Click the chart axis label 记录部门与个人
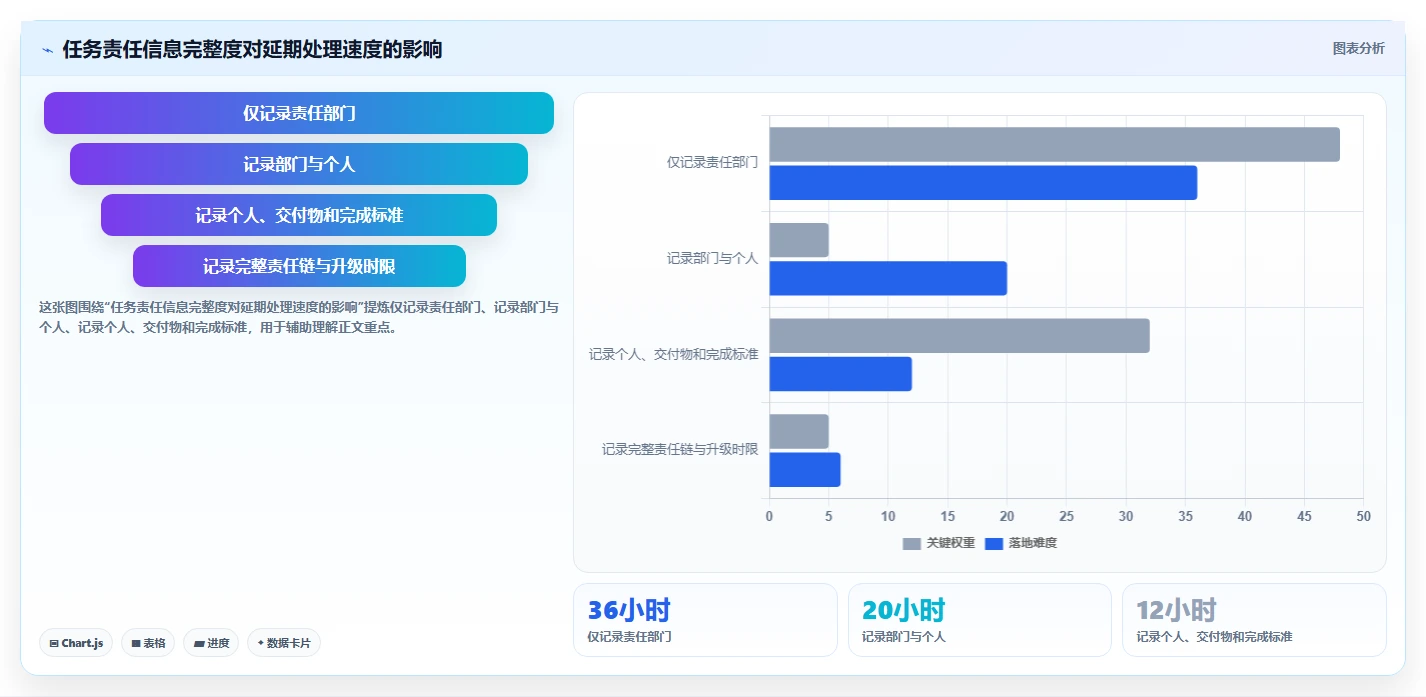 (x=712, y=258)
